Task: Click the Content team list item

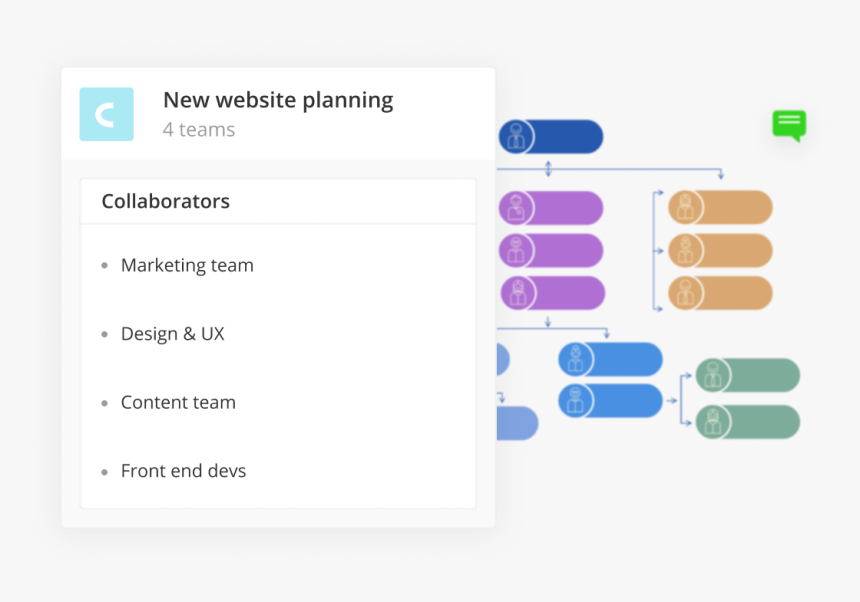Action: pyautogui.click(x=178, y=402)
